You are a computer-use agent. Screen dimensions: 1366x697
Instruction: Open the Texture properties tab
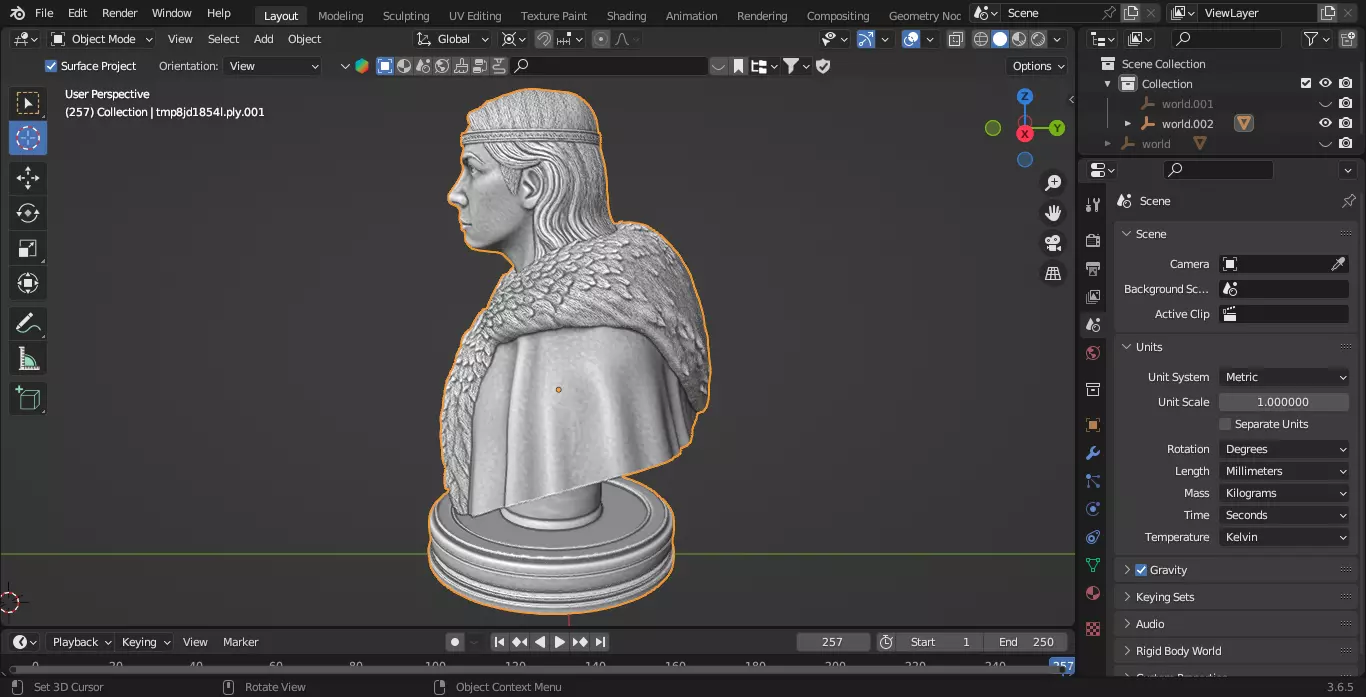click(1093, 629)
